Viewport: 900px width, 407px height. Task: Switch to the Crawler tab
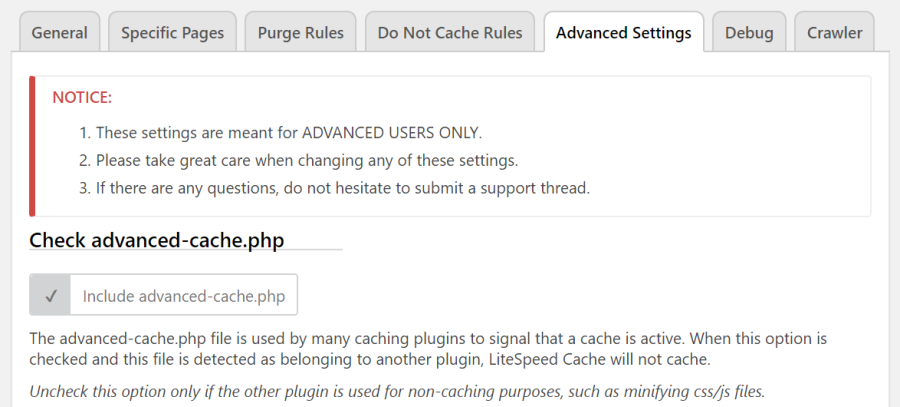[x=835, y=32]
